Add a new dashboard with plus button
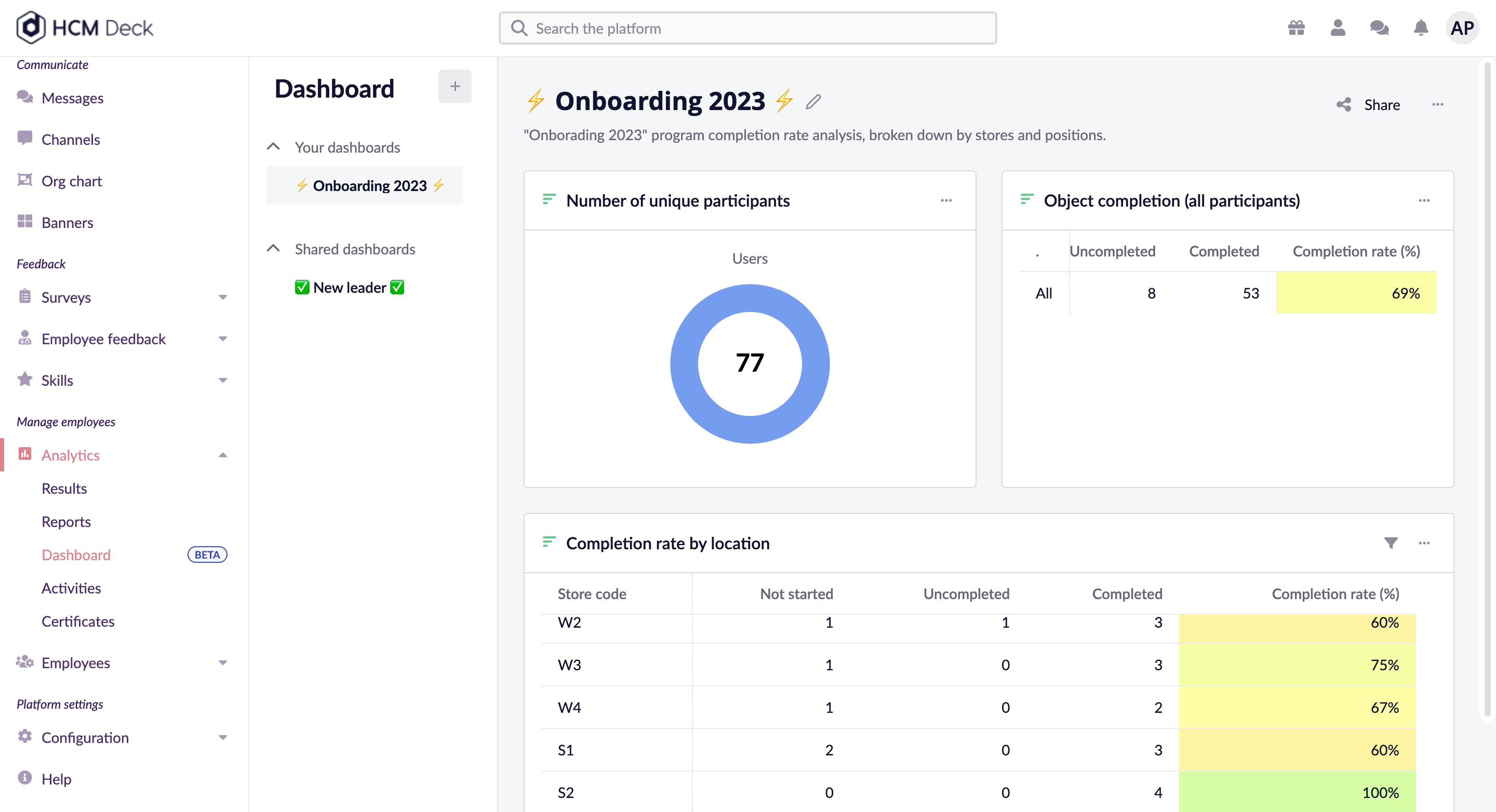This screenshot has width=1496, height=812. (x=455, y=87)
